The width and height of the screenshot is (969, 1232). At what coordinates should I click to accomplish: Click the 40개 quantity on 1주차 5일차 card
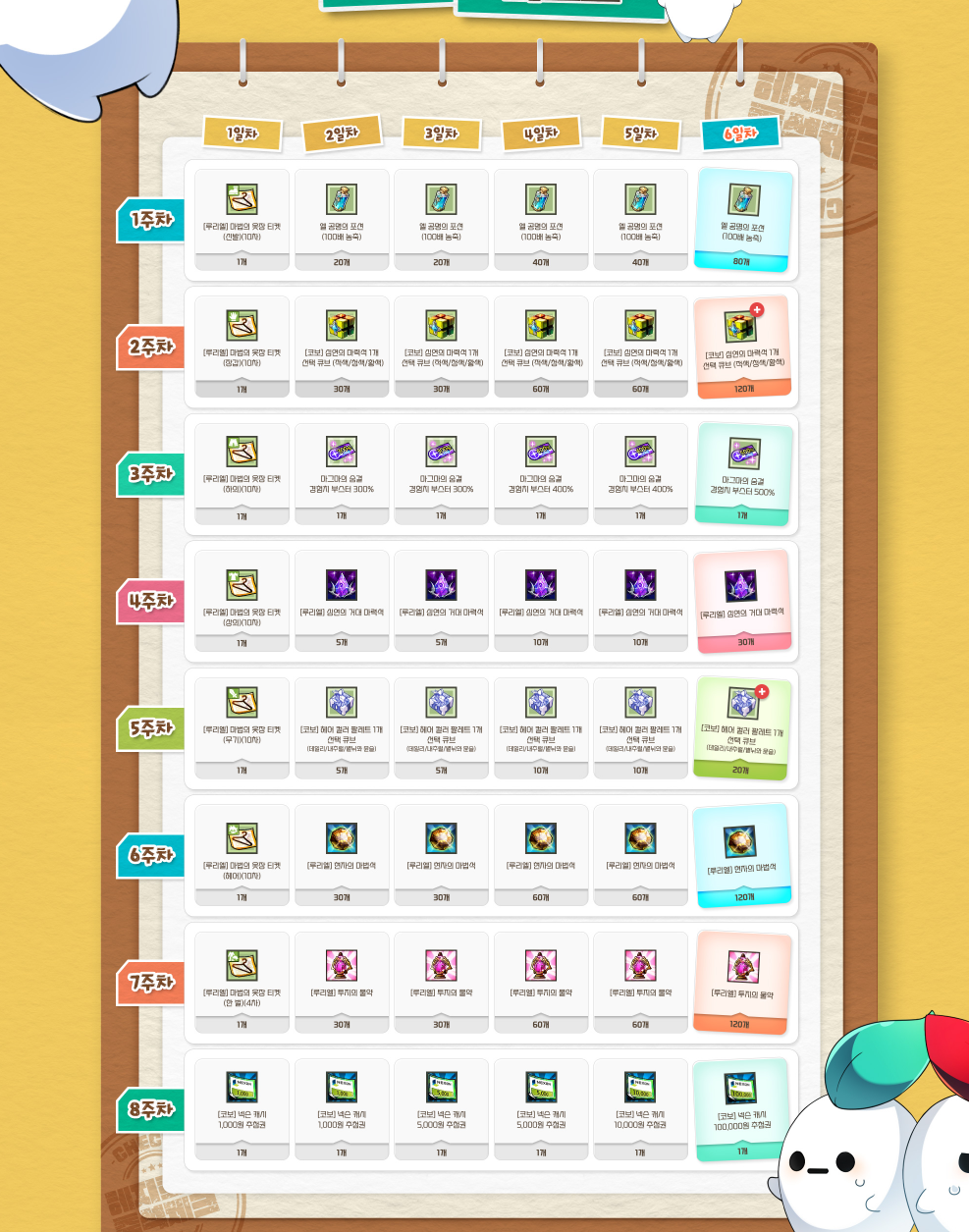click(x=640, y=262)
